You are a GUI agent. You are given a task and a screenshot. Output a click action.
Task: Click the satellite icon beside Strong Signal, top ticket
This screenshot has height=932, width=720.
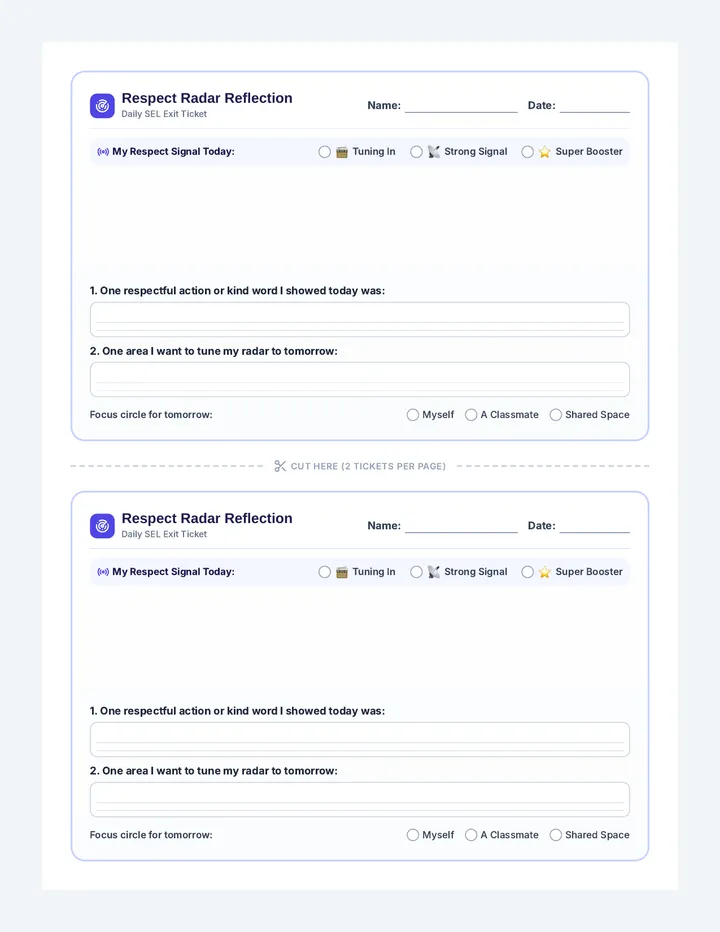[x=434, y=152]
